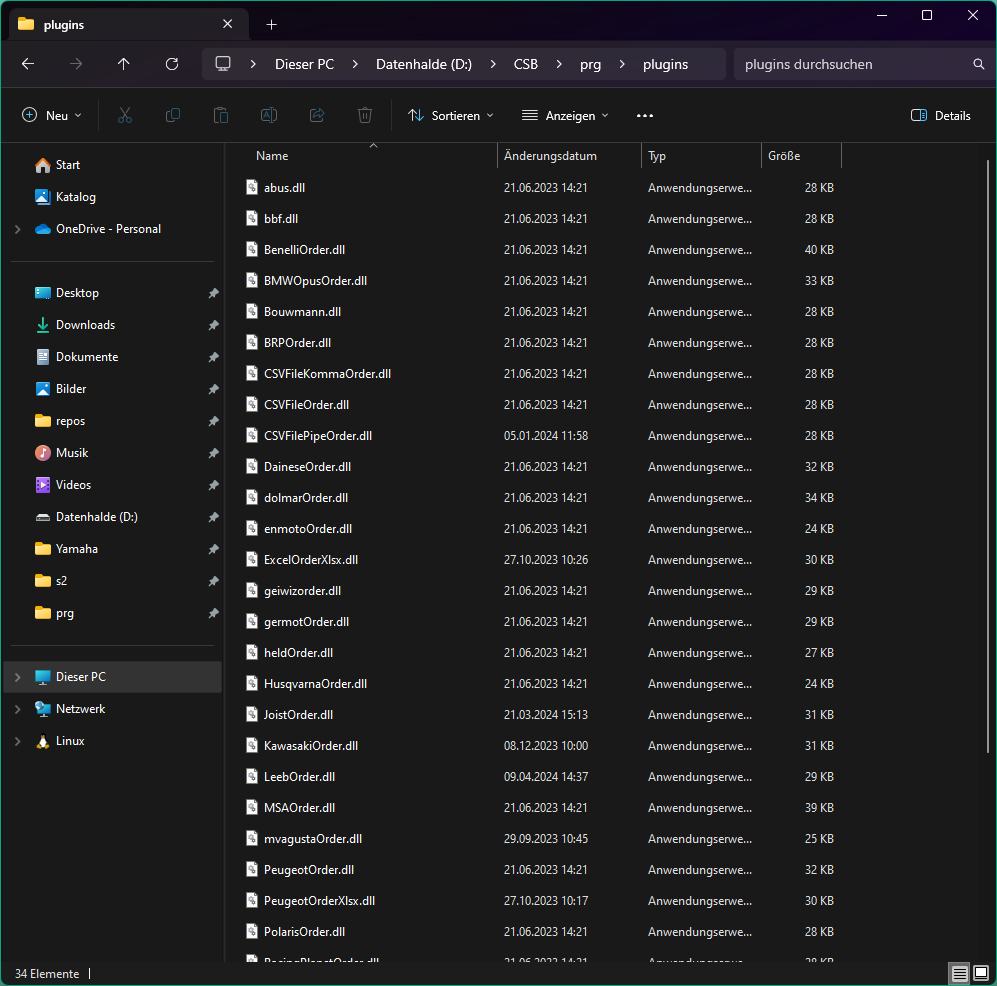Click the Paste clipboard icon

(221, 115)
